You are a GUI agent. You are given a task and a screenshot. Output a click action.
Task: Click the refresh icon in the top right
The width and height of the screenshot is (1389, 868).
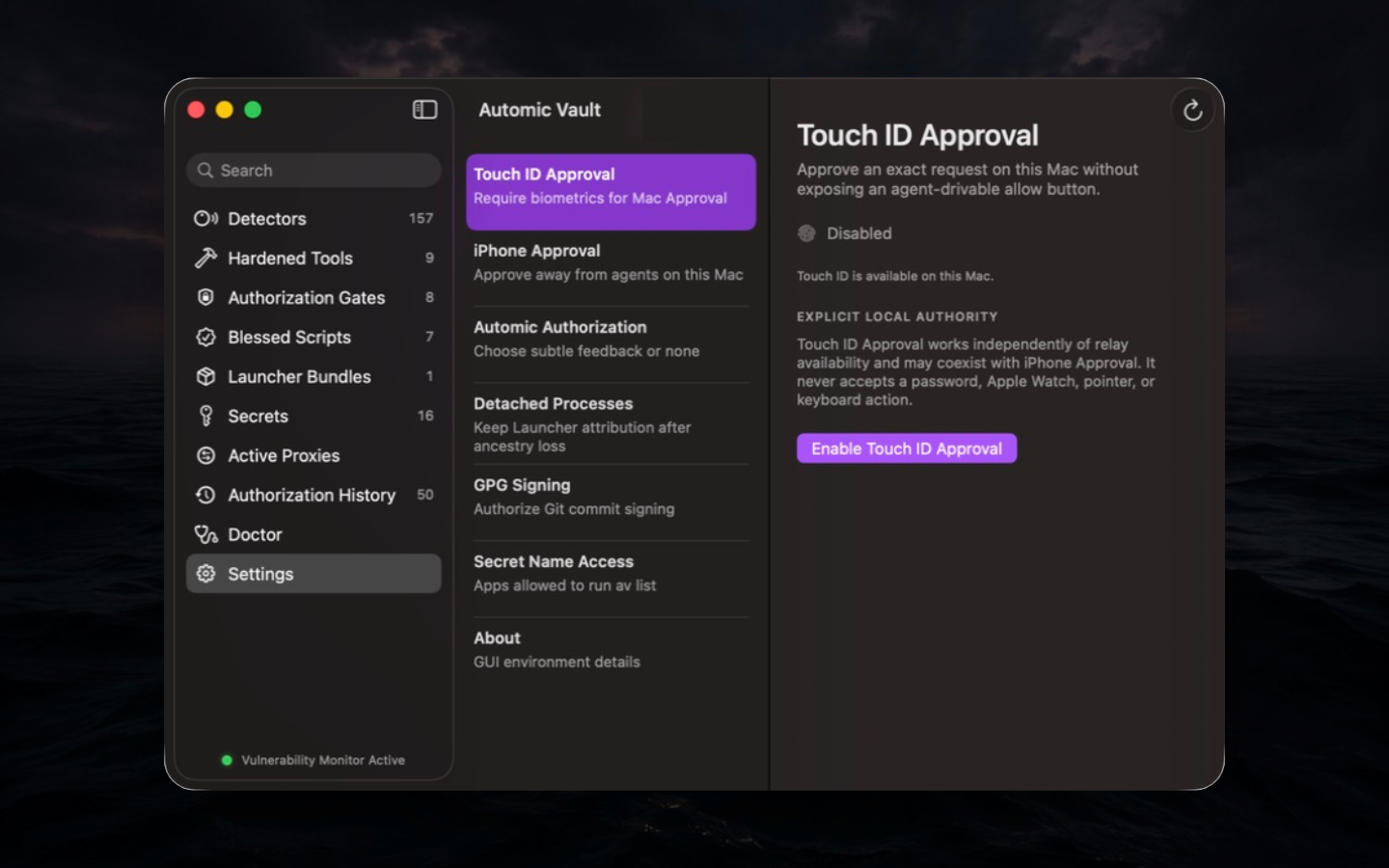(1193, 111)
